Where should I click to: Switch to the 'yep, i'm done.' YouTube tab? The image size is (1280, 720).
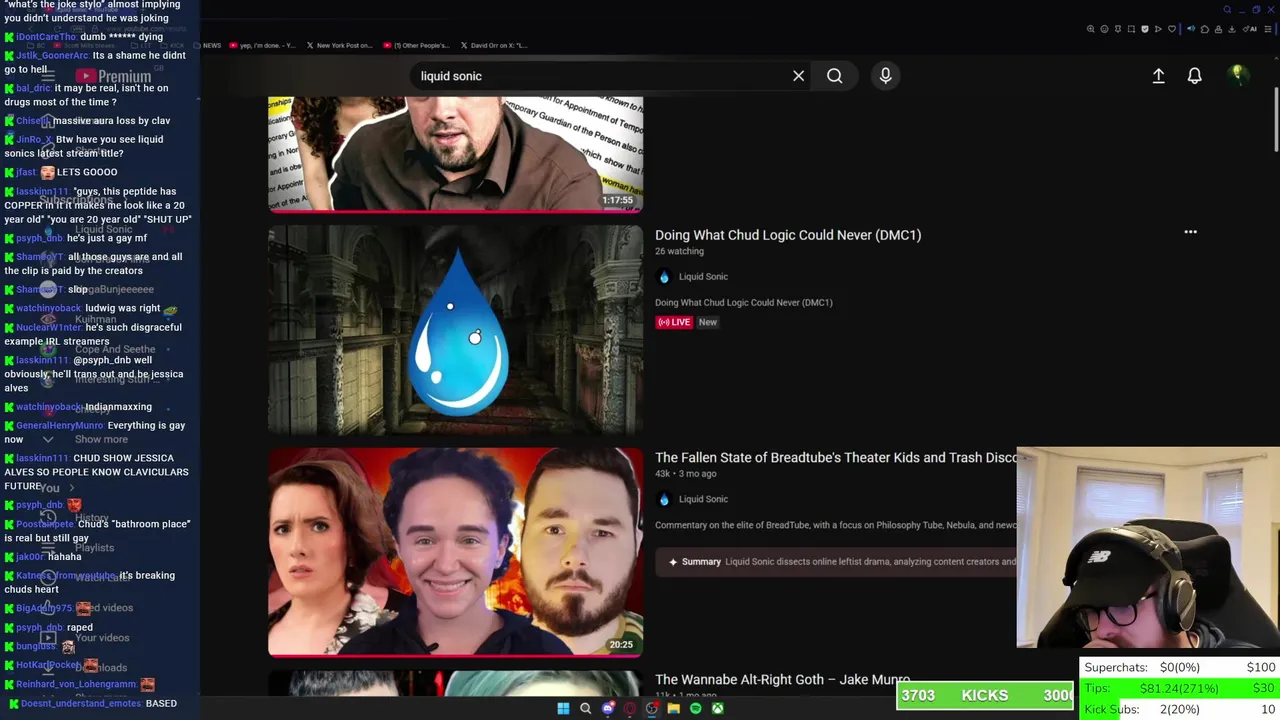coord(262,45)
